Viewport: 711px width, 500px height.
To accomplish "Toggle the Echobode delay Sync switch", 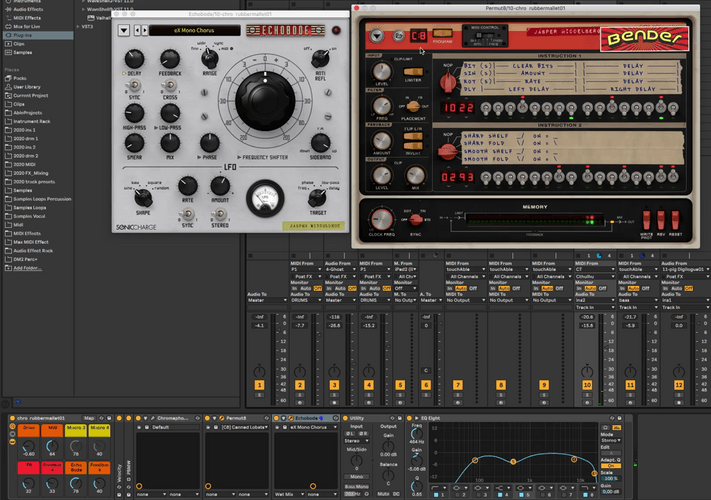I will (134, 85).
